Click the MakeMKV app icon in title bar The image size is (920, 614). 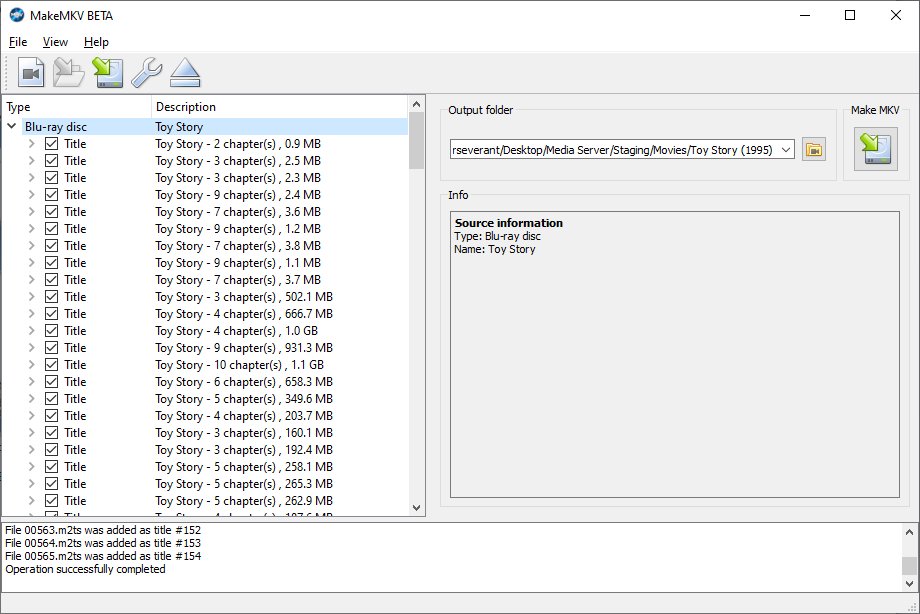(x=17, y=15)
